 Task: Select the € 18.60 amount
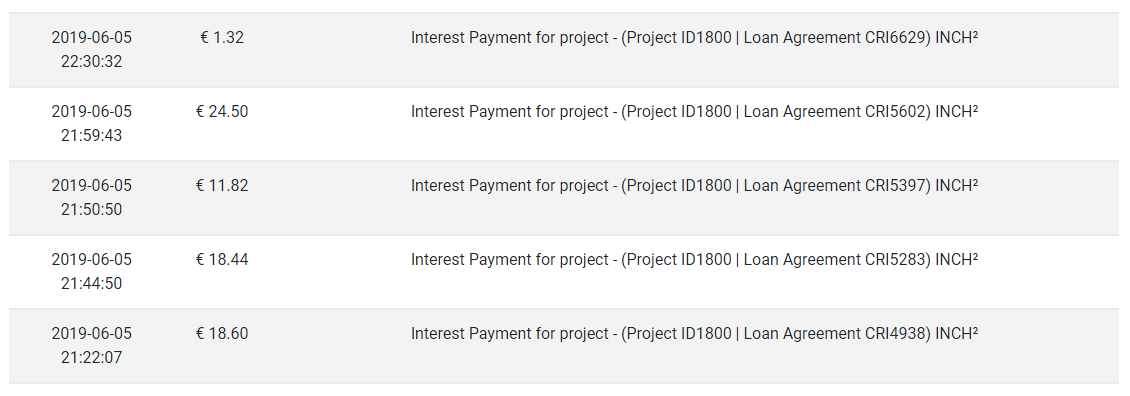(222, 333)
